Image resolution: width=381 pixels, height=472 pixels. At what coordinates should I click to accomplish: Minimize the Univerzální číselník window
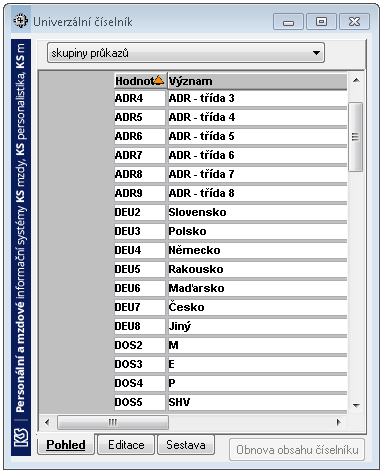pos(288,22)
